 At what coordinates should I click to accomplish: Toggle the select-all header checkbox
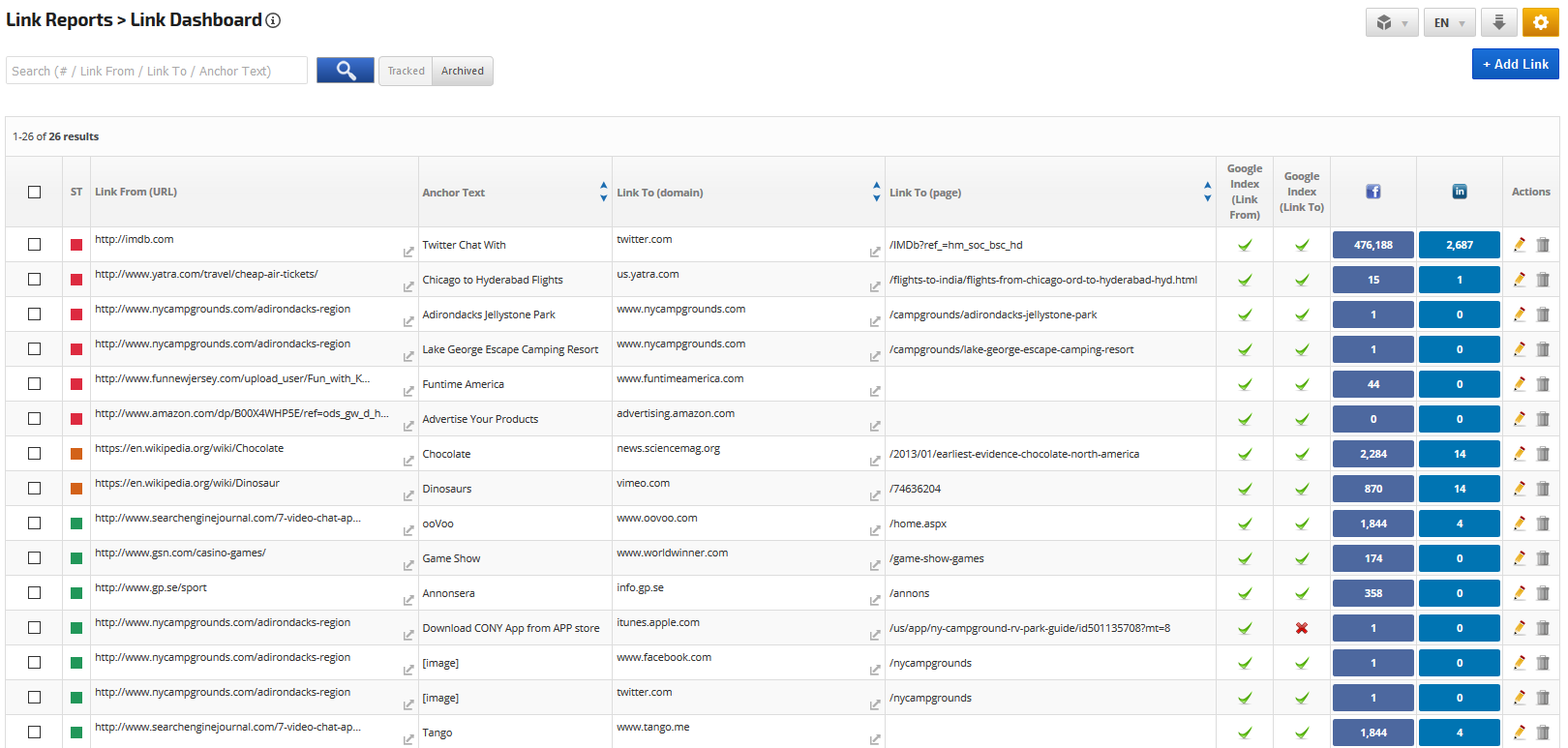(x=35, y=192)
